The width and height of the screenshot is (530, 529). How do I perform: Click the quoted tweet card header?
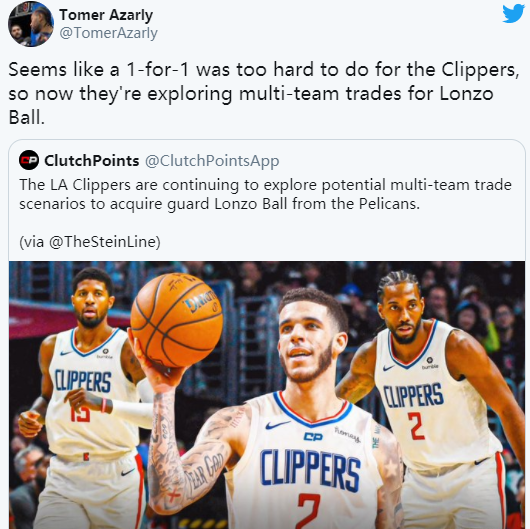[149, 161]
